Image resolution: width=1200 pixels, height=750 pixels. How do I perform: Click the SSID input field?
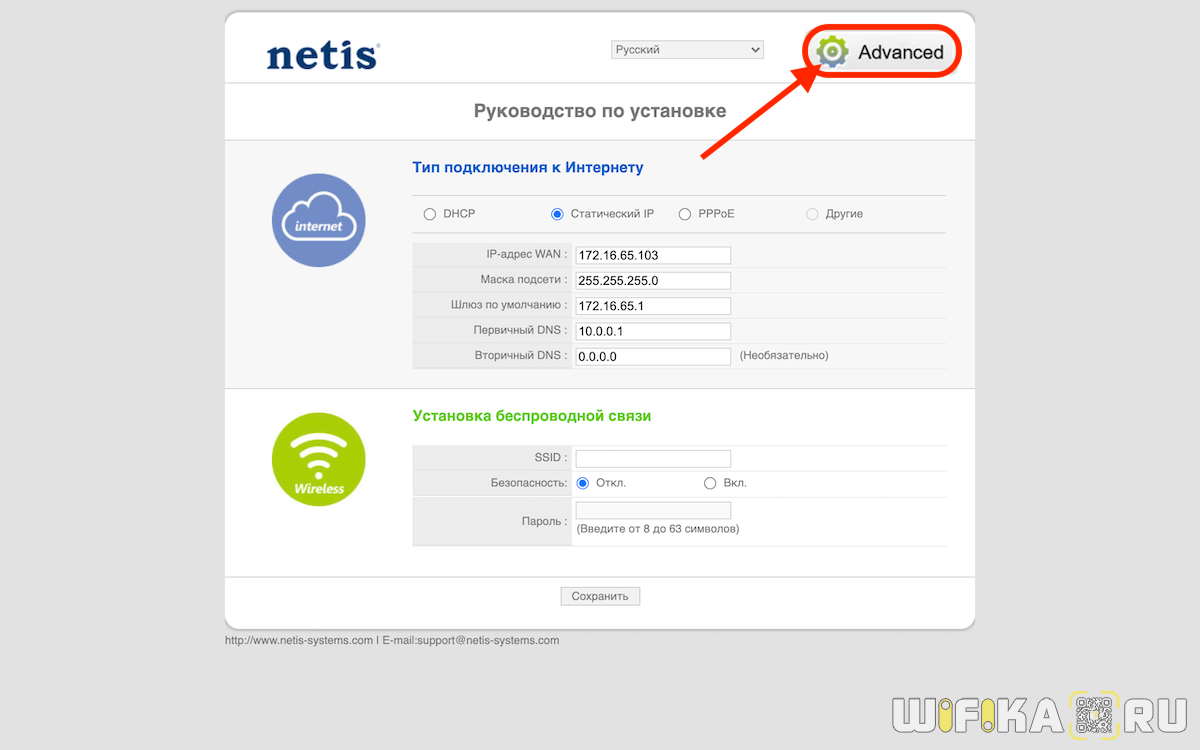[x=653, y=458]
